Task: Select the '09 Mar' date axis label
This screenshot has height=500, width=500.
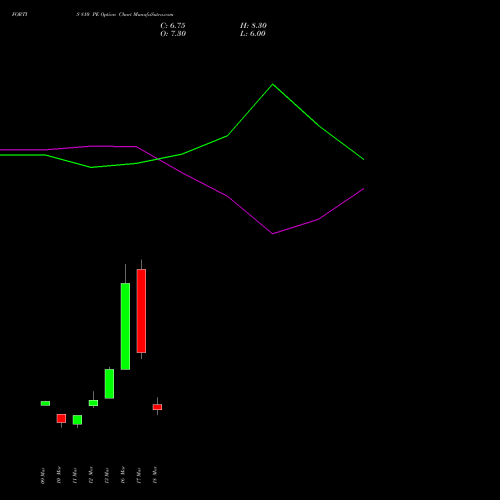Action: pos(43,476)
